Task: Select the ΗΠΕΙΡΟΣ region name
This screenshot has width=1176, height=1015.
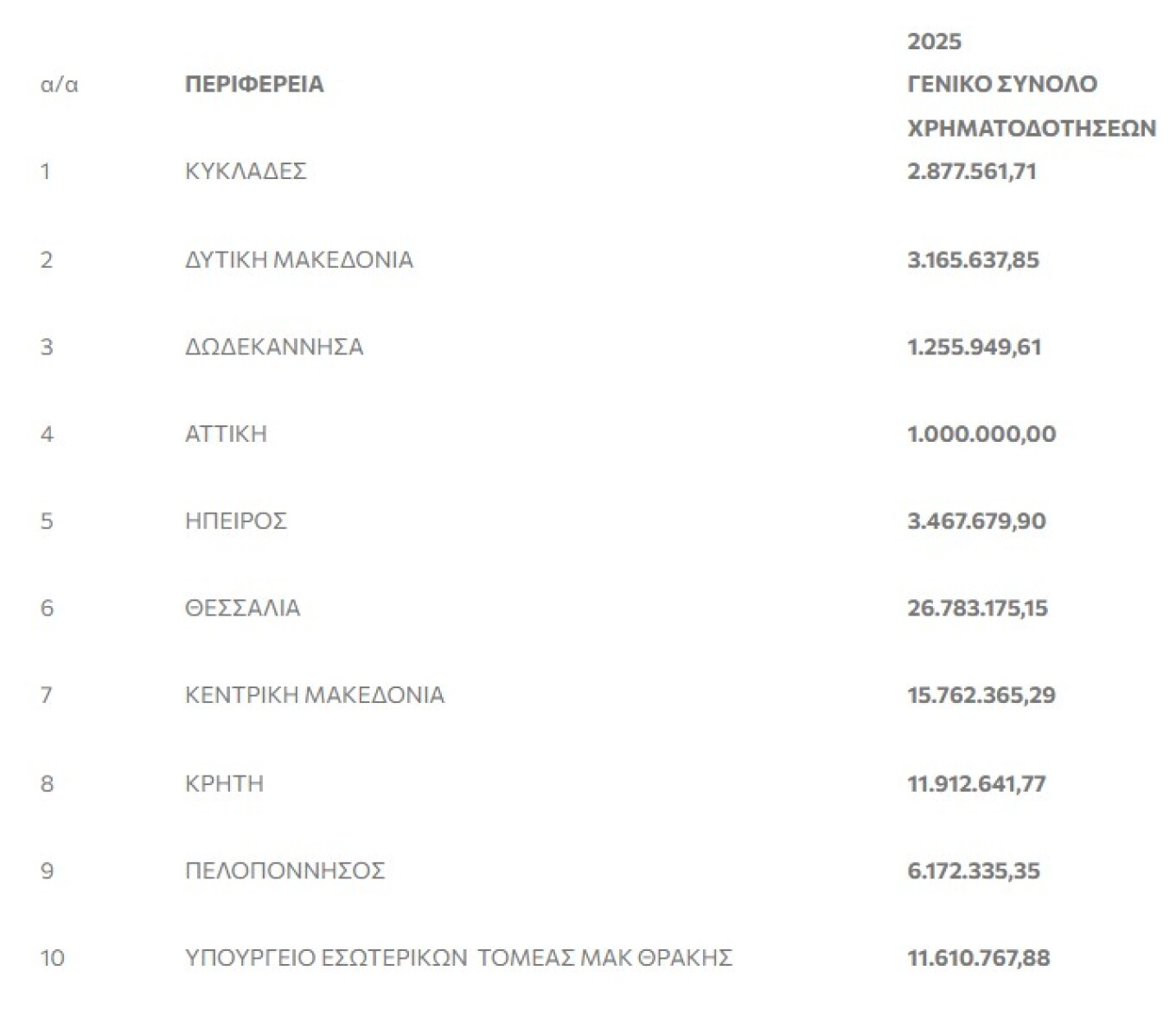Action: (235, 521)
